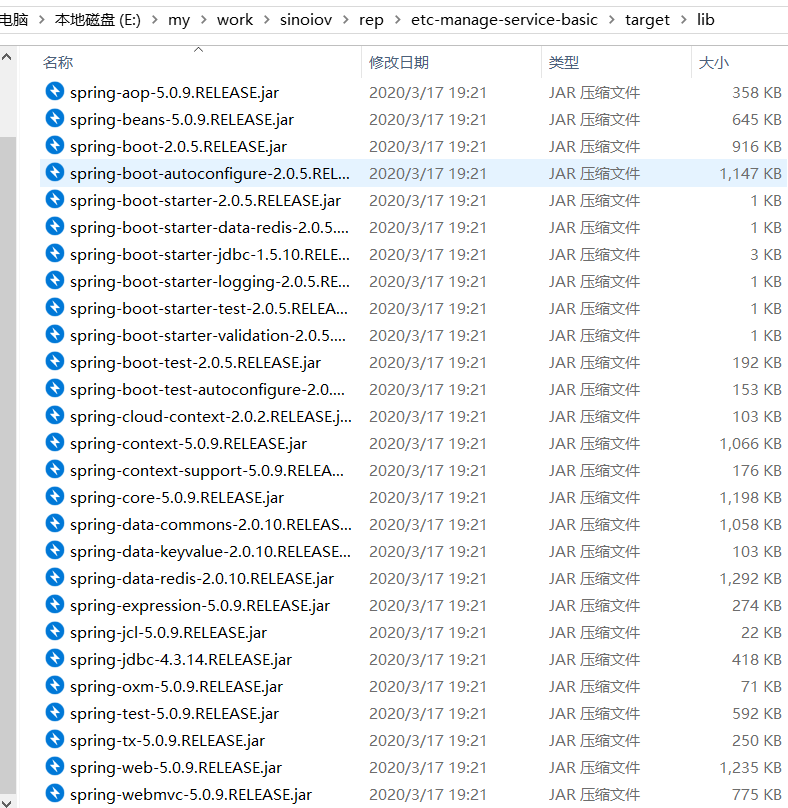Select the file spring-aop-5.0.9.RELEASE.jar
Screen dimensions: 788x808
pos(174,93)
